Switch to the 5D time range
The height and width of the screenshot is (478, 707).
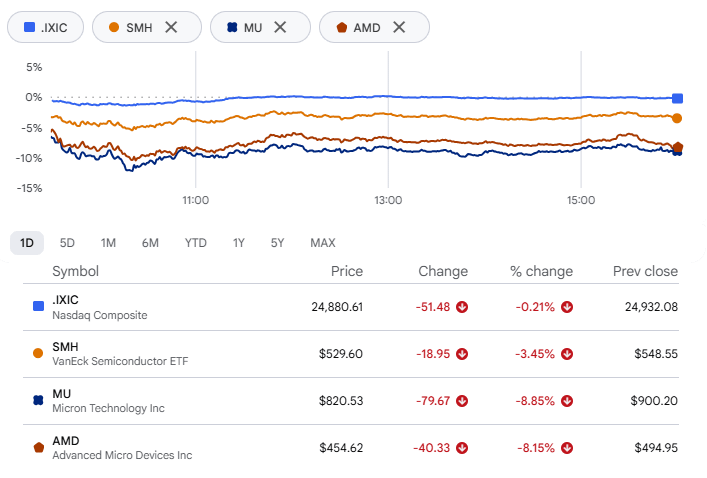[x=67, y=243]
